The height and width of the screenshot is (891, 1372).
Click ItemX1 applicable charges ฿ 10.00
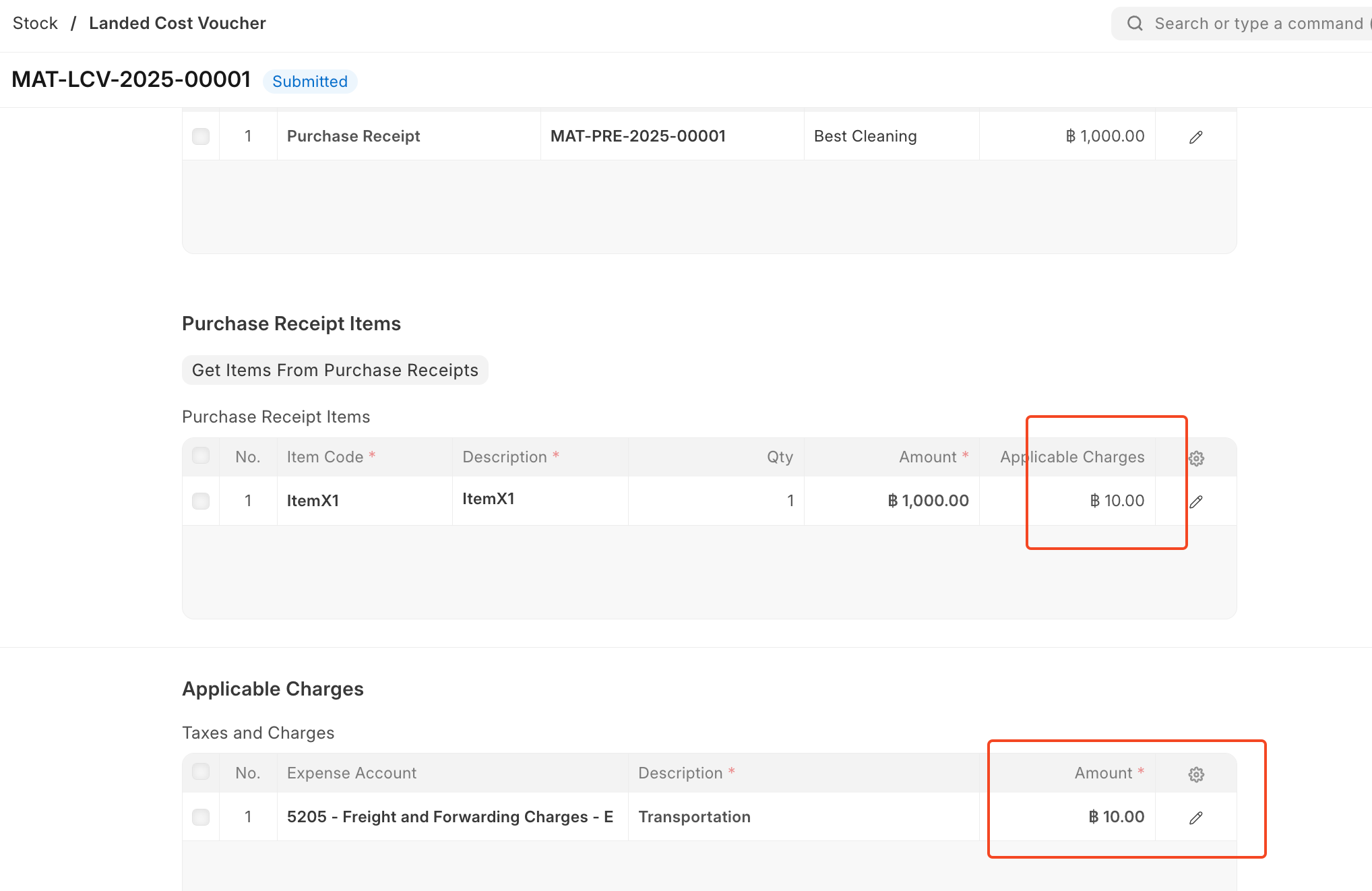1067,501
